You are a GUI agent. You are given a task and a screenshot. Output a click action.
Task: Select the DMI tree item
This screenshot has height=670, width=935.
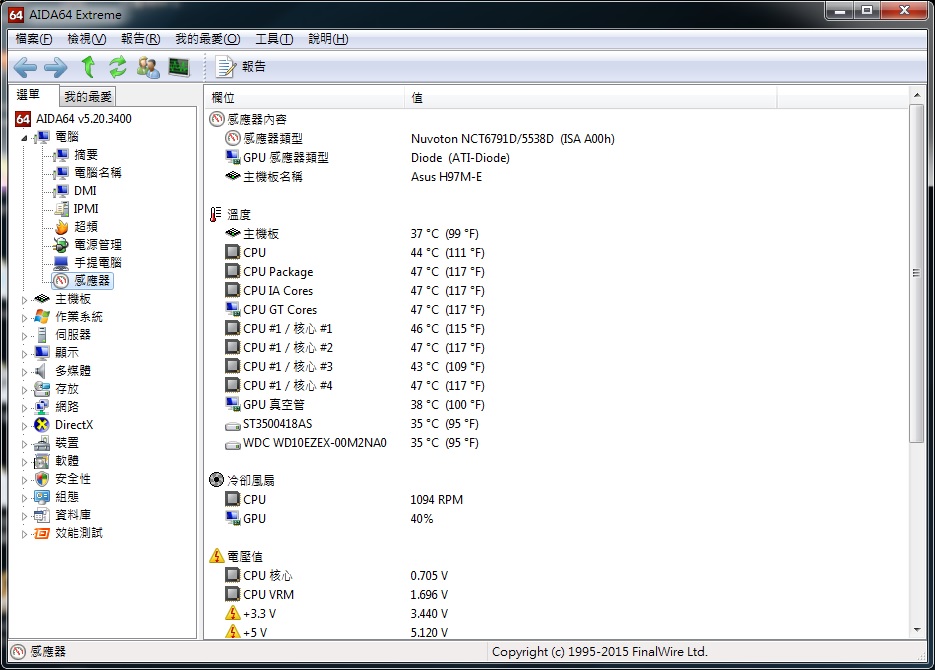(85, 191)
